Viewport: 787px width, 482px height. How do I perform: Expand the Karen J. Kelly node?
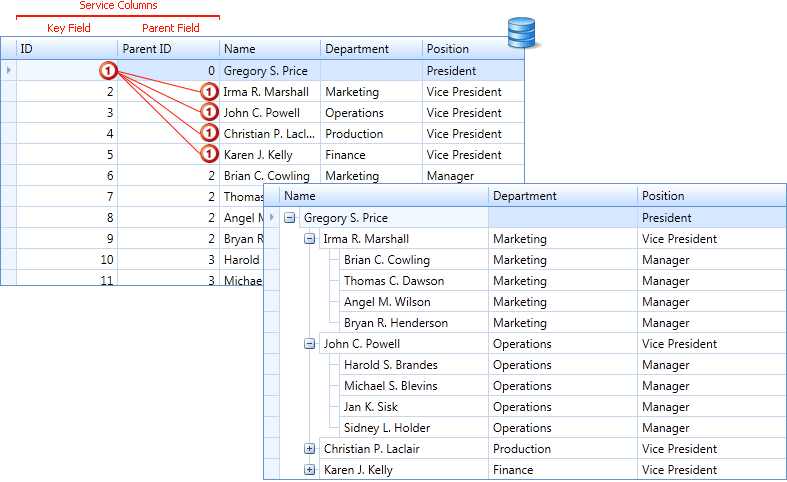[x=310, y=470]
